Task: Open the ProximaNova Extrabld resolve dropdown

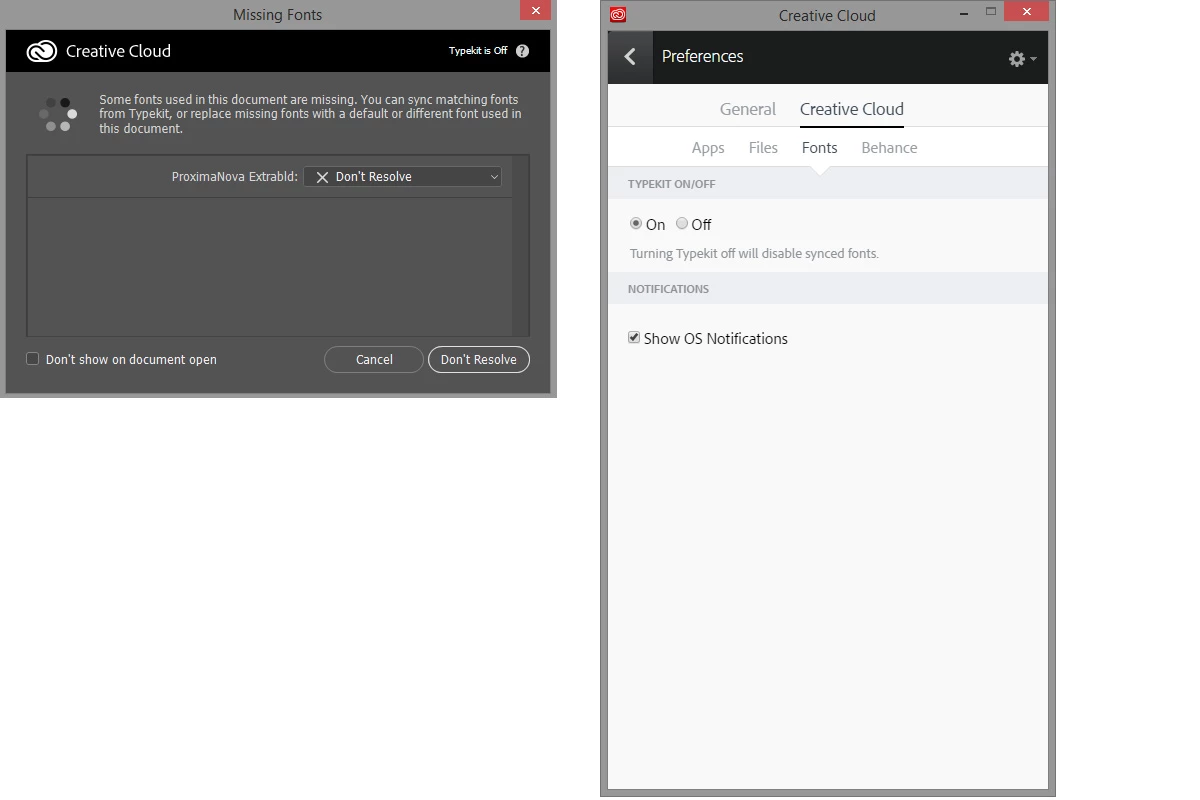Action: pyautogui.click(x=402, y=177)
